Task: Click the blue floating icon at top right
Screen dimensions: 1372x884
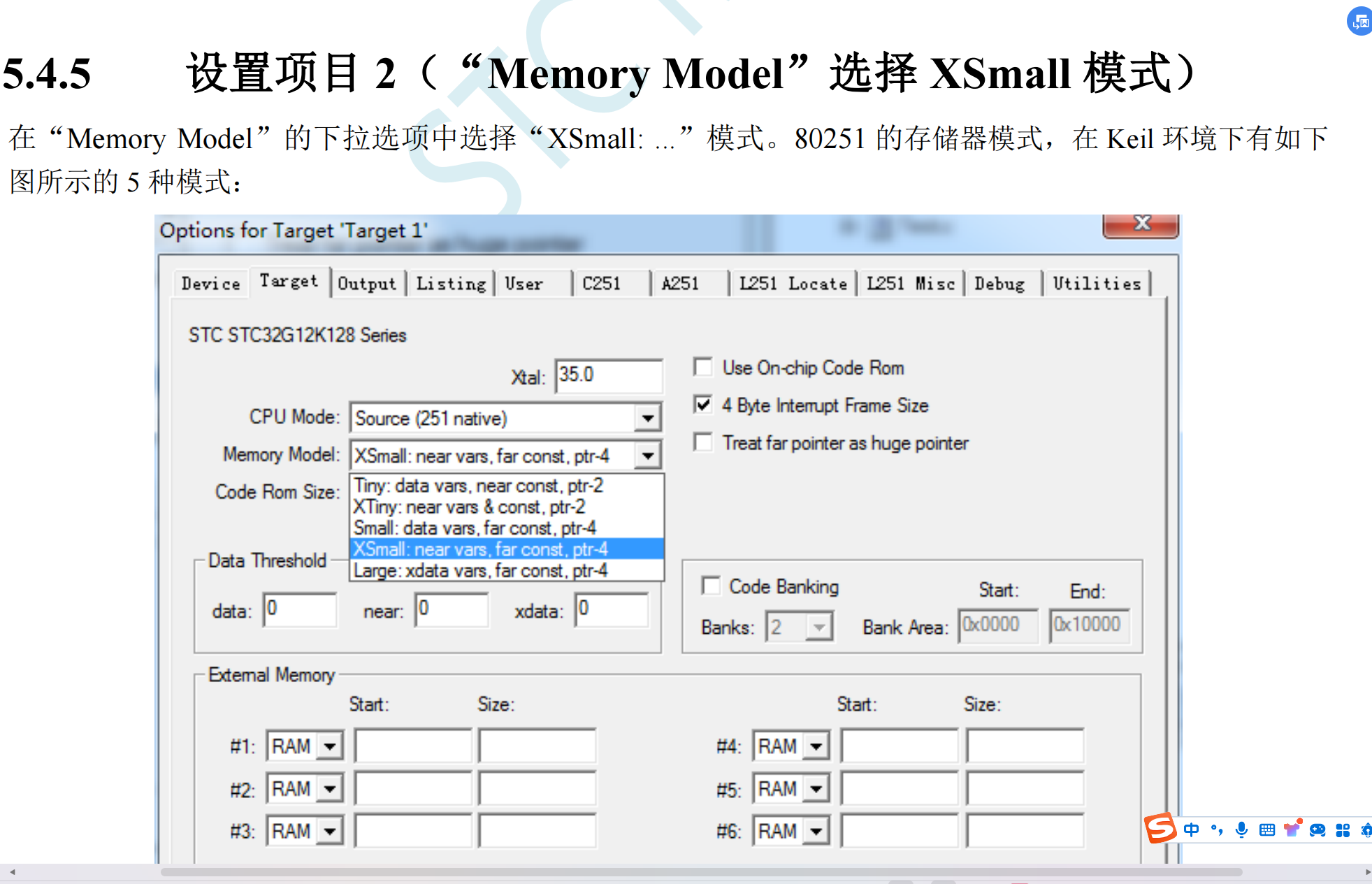Action: point(1360,20)
